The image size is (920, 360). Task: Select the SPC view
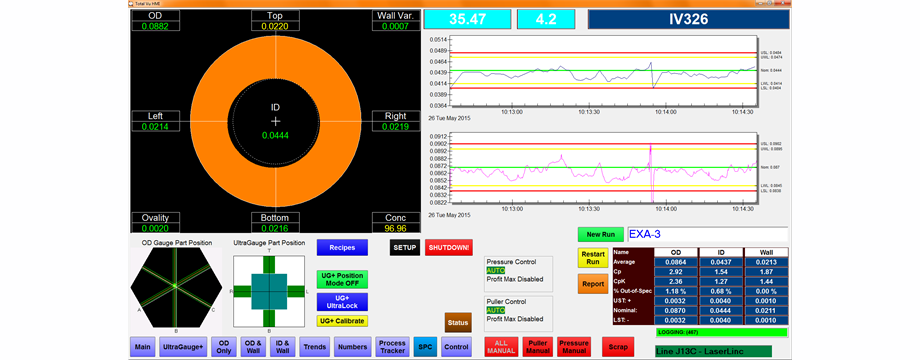[425, 347]
